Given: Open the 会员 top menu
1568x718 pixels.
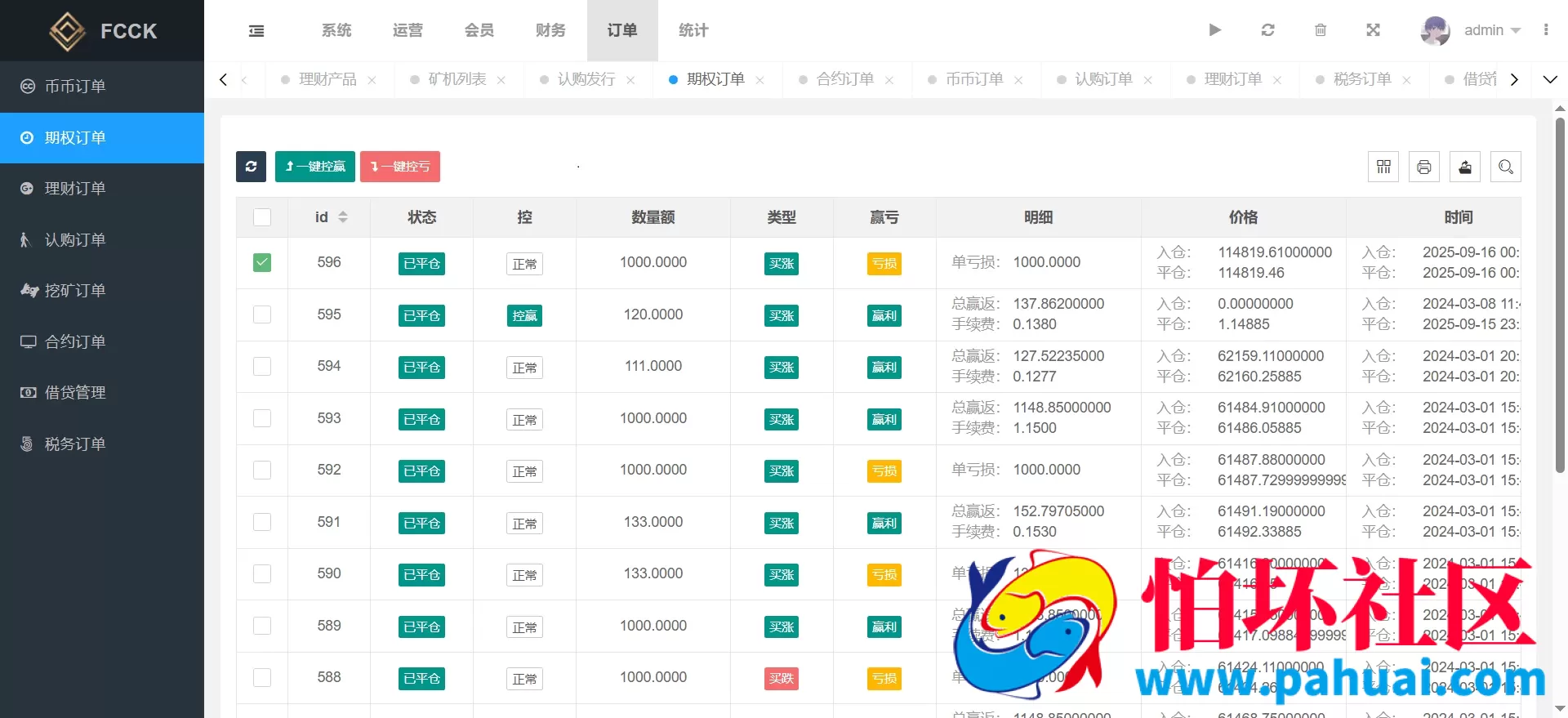Looking at the screenshot, I should coord(479,30).
